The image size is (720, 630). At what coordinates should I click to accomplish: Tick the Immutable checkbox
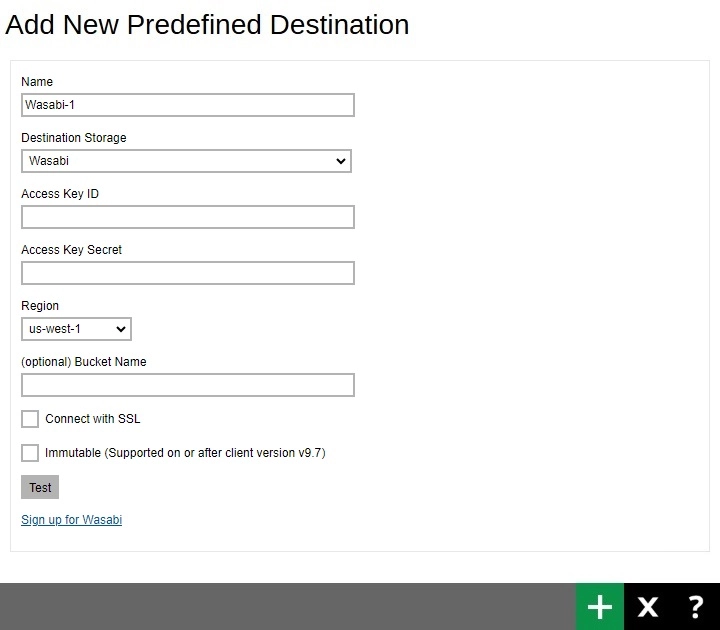tap(30, 453)
